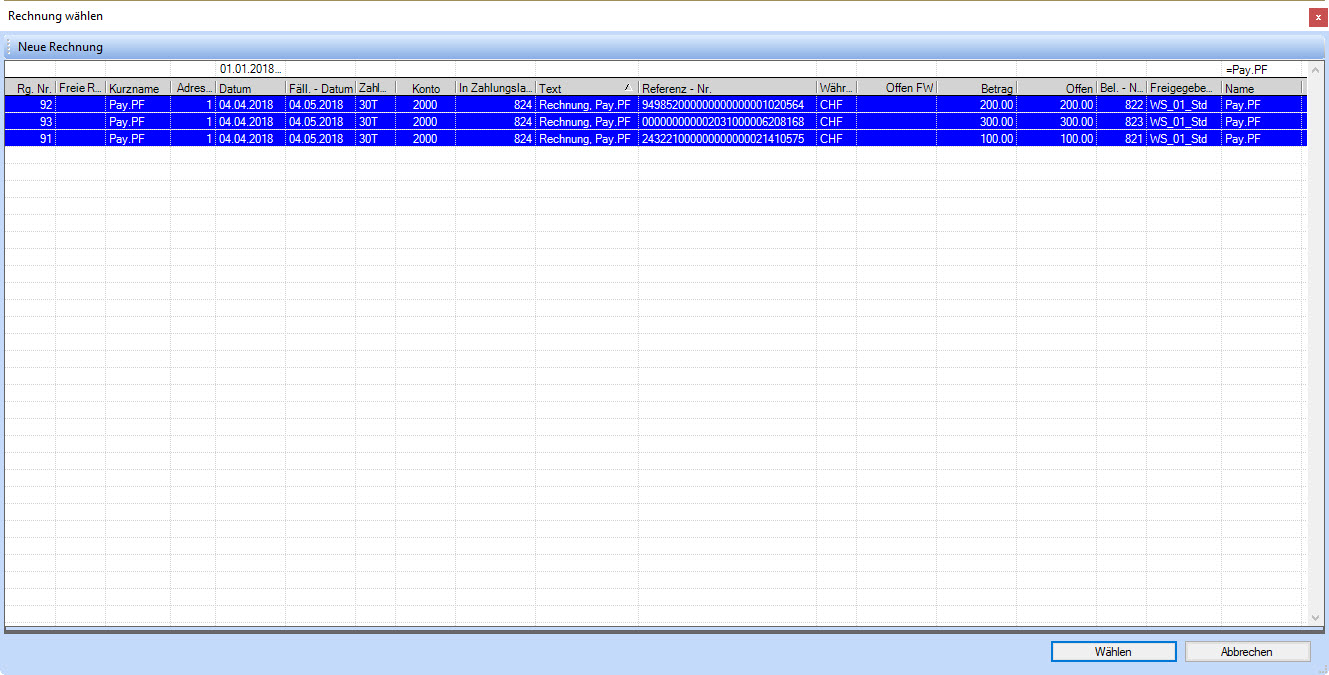Click the Kurzname column header
Image resolution: width=1329 pixels, height=675 pixels.
pyautogui.click(x=137, y=88)
